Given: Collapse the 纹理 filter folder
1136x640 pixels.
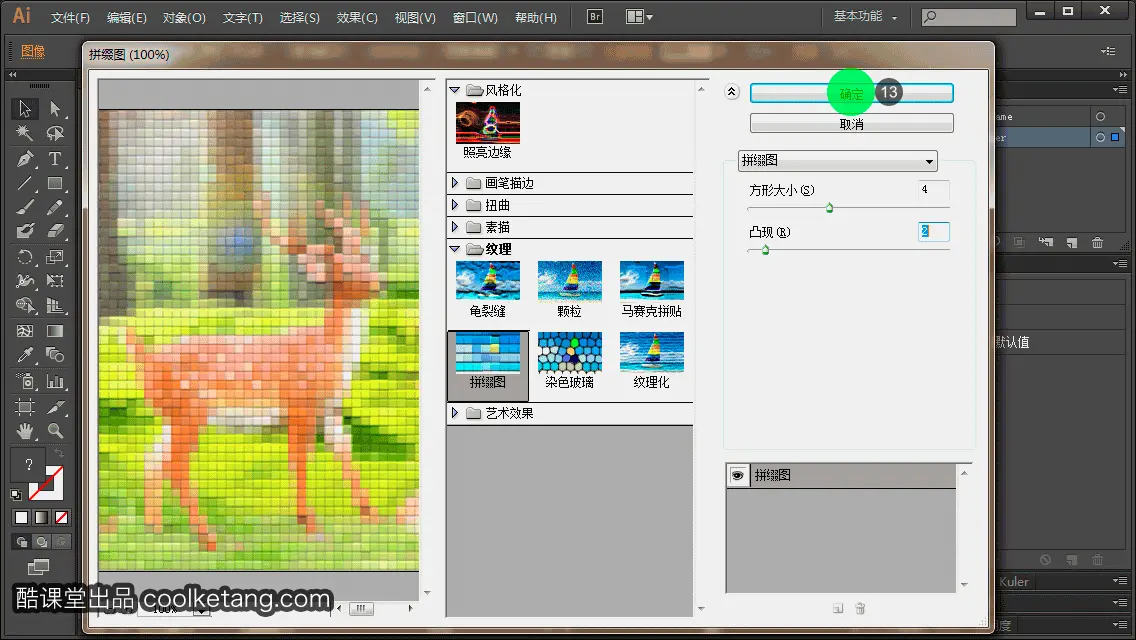Looking at the screenshot, I should tap(455, 249).
